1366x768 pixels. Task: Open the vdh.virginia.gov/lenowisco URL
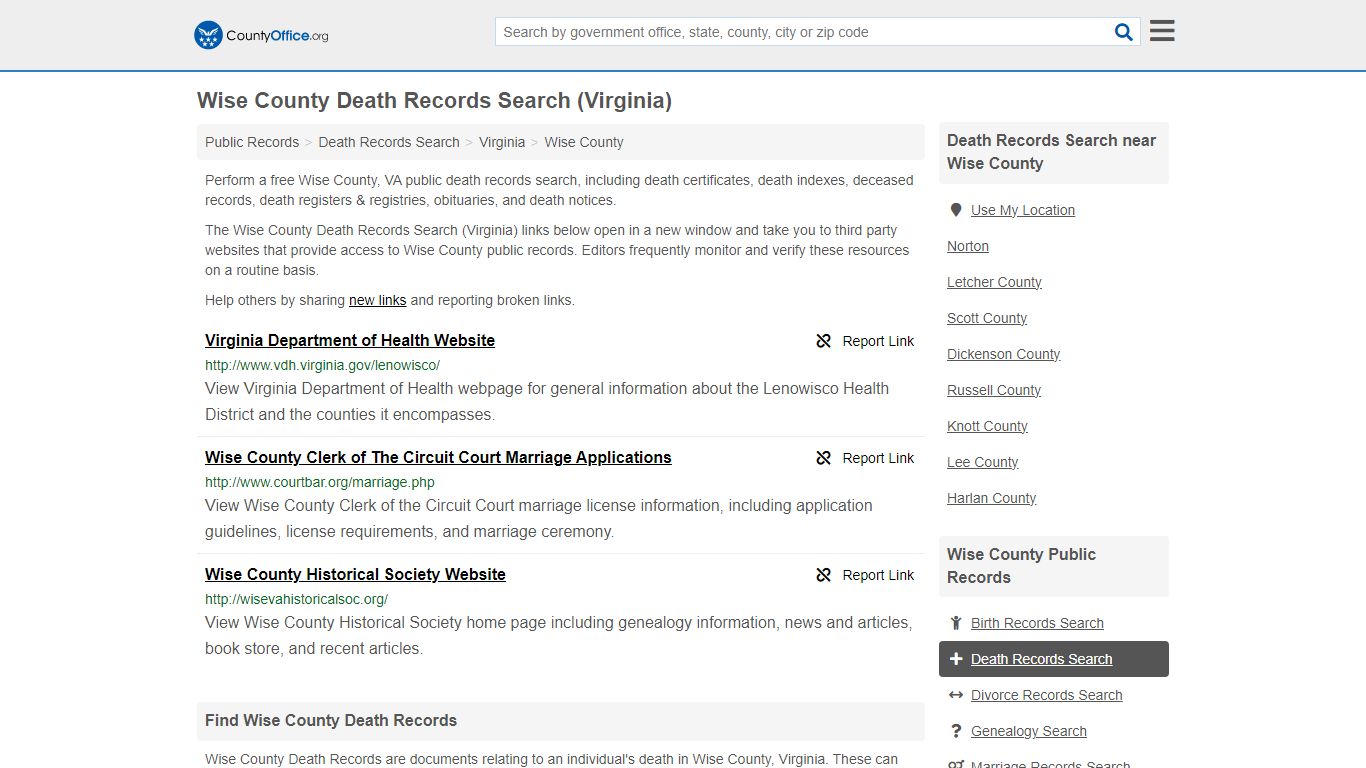[322, 365]
